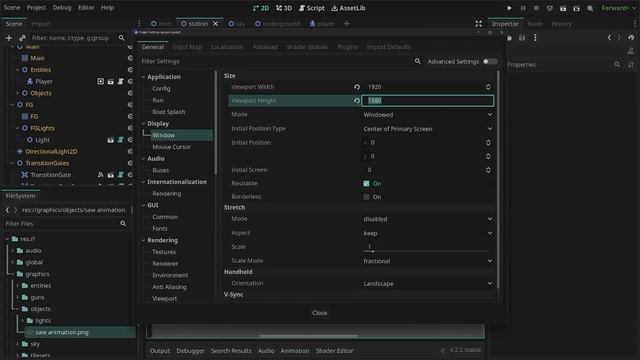Switch to the Input Map tab
The width and height of the screenshot is (640, 360).
click(187, 47)
